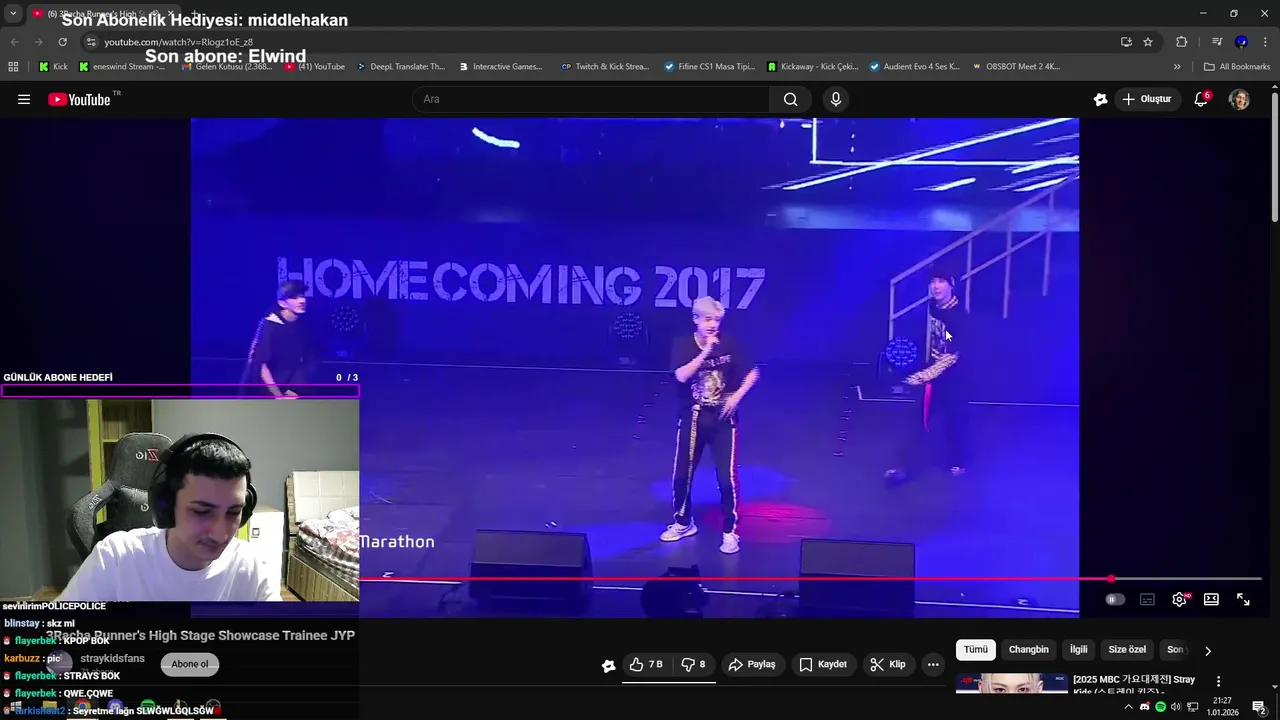Start voice search with the microphone
Viewport: 1280px width, 720px height.
pyautogui.click(x=836, y=99)
